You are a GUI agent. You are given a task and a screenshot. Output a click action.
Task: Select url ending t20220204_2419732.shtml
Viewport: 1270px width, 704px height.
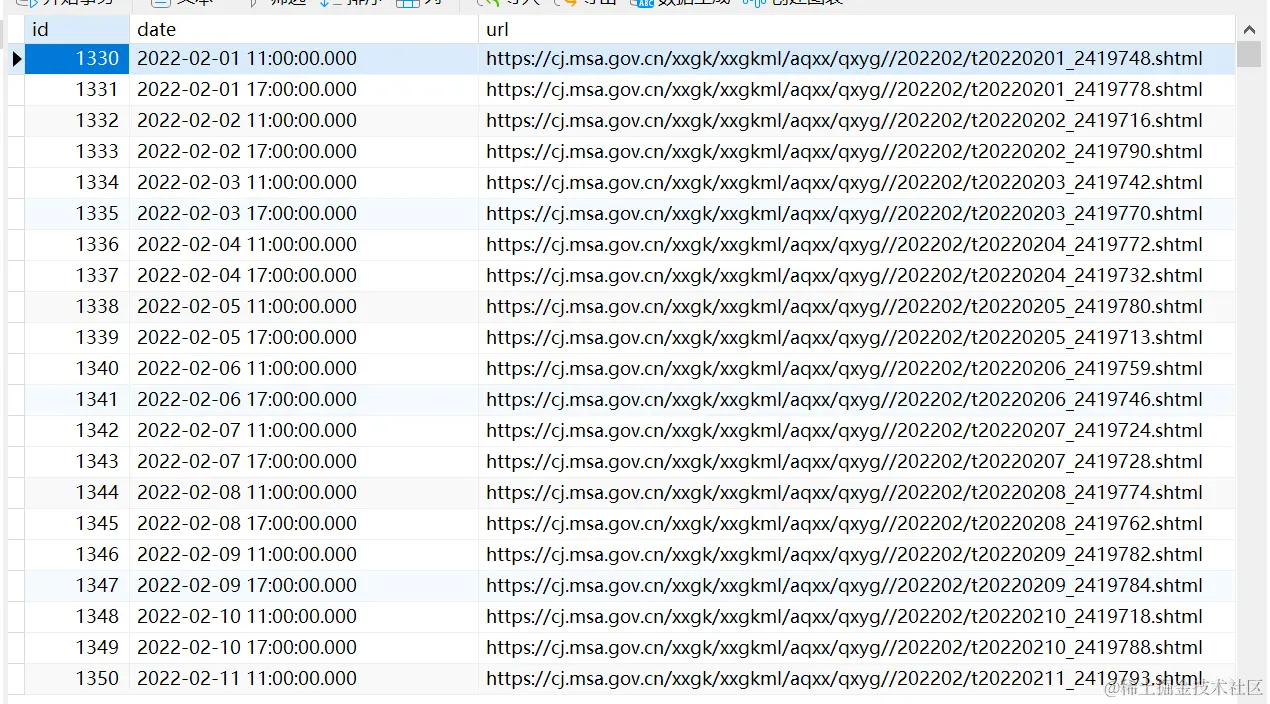pyautogui.click(x=857, y=276)
